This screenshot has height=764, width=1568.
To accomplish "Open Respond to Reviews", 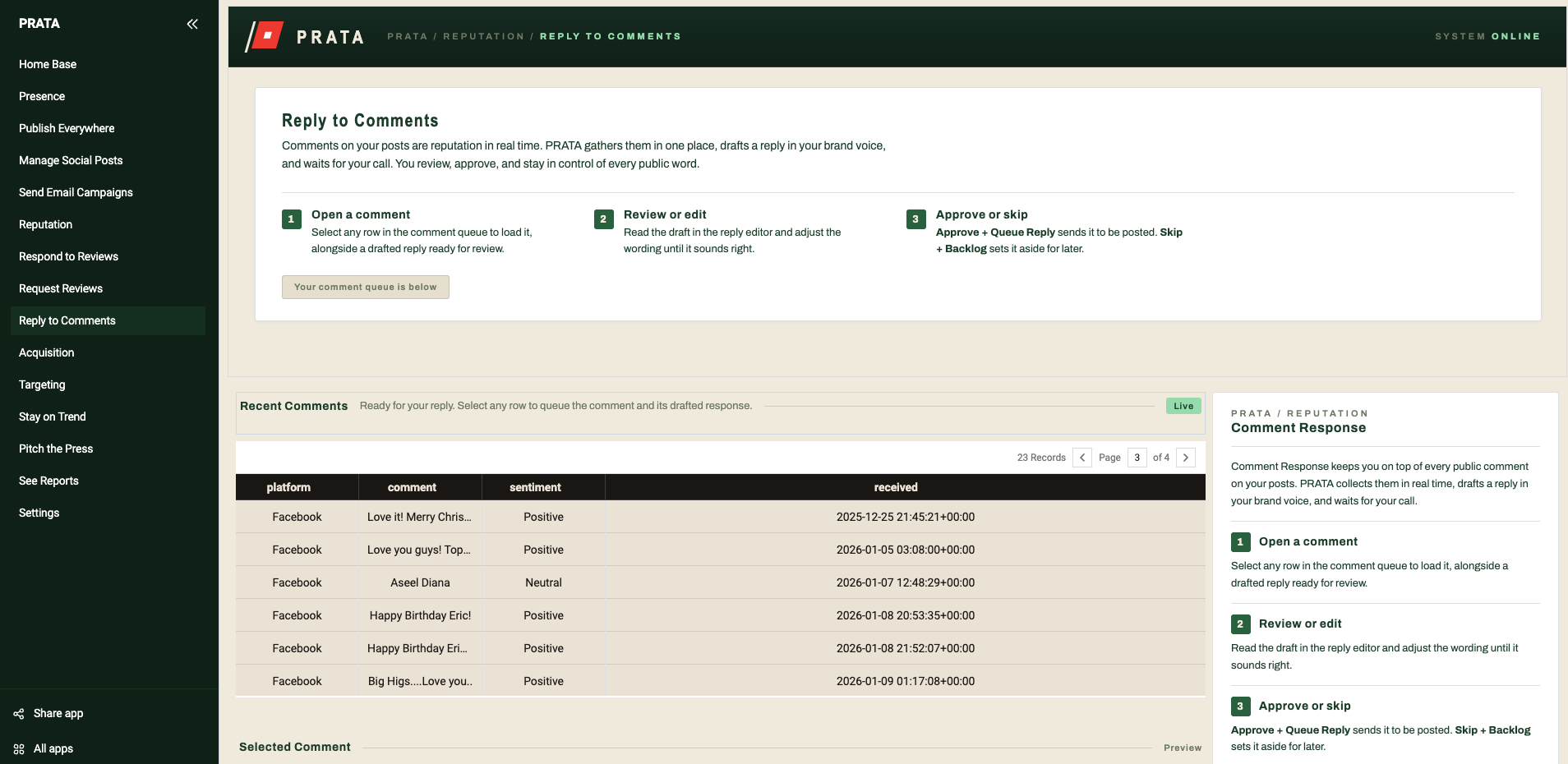I will [108, 256].
